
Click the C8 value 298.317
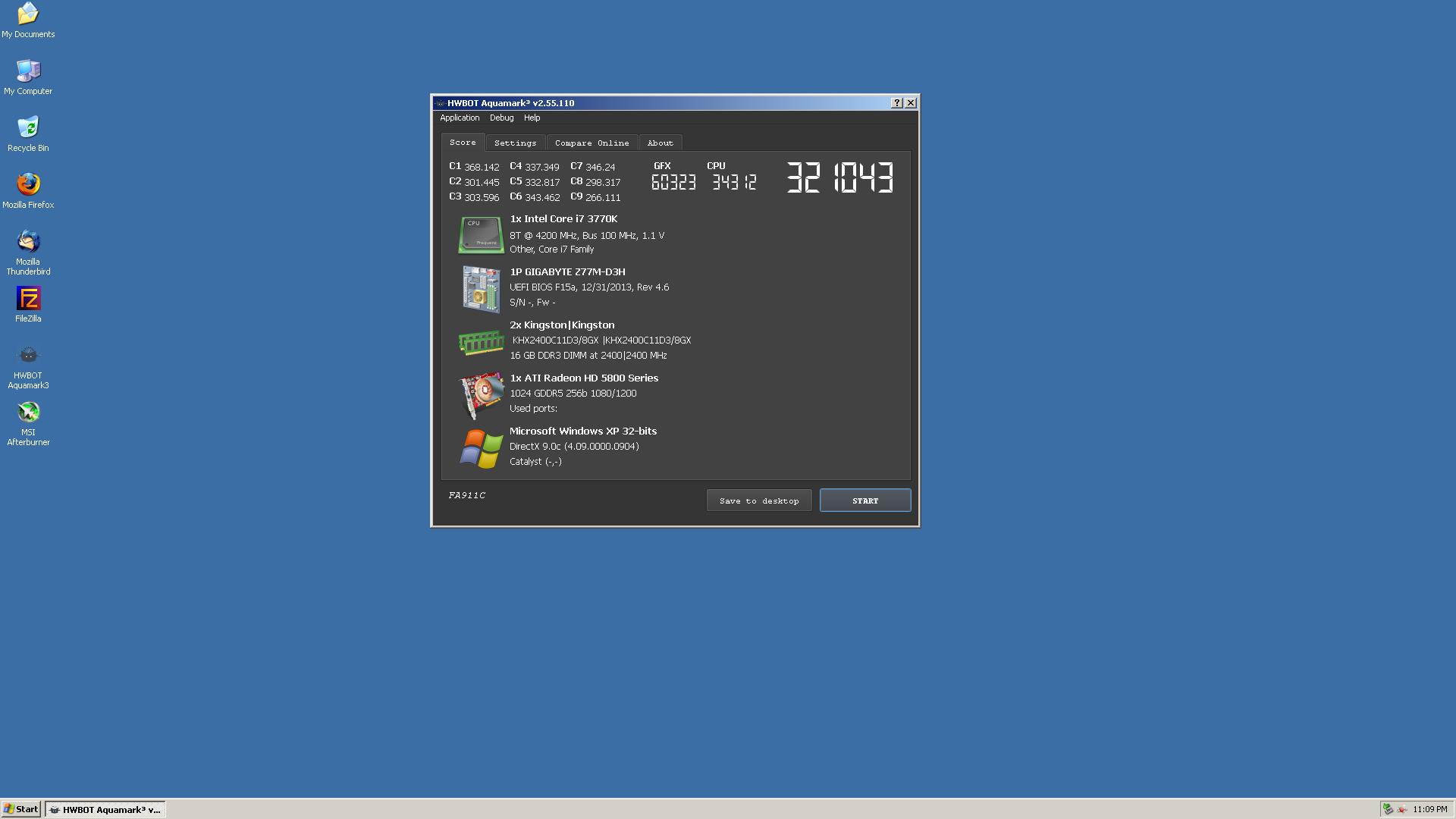tap(603, 182)
